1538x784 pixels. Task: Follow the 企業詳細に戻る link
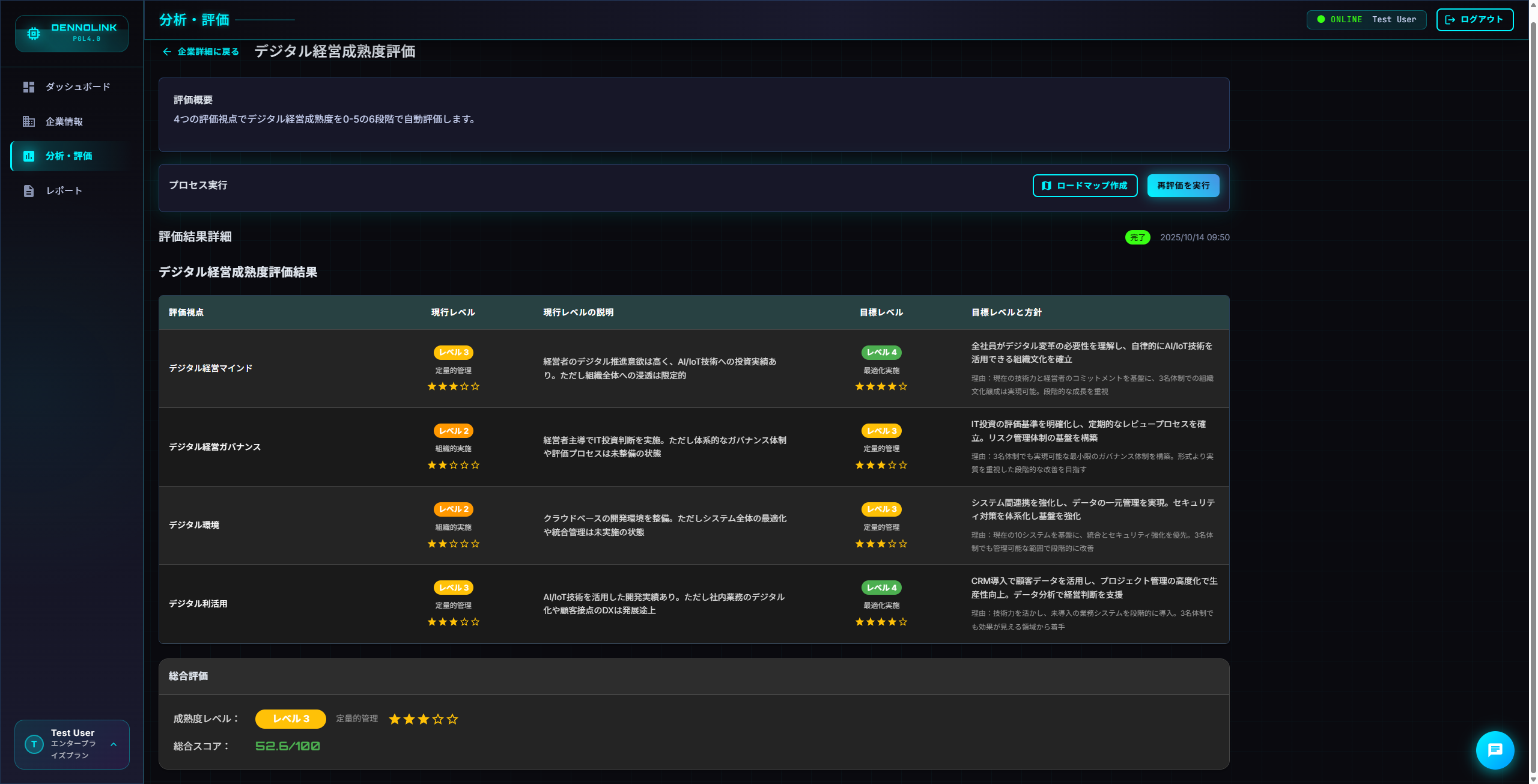click(x=207, y=52)
